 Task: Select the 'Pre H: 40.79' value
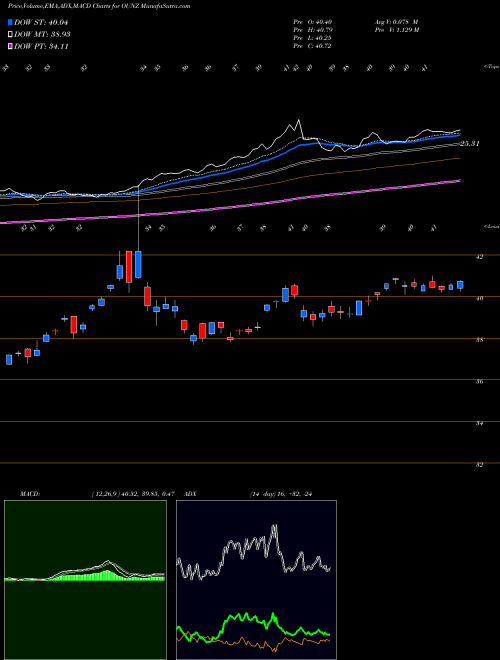312,30
